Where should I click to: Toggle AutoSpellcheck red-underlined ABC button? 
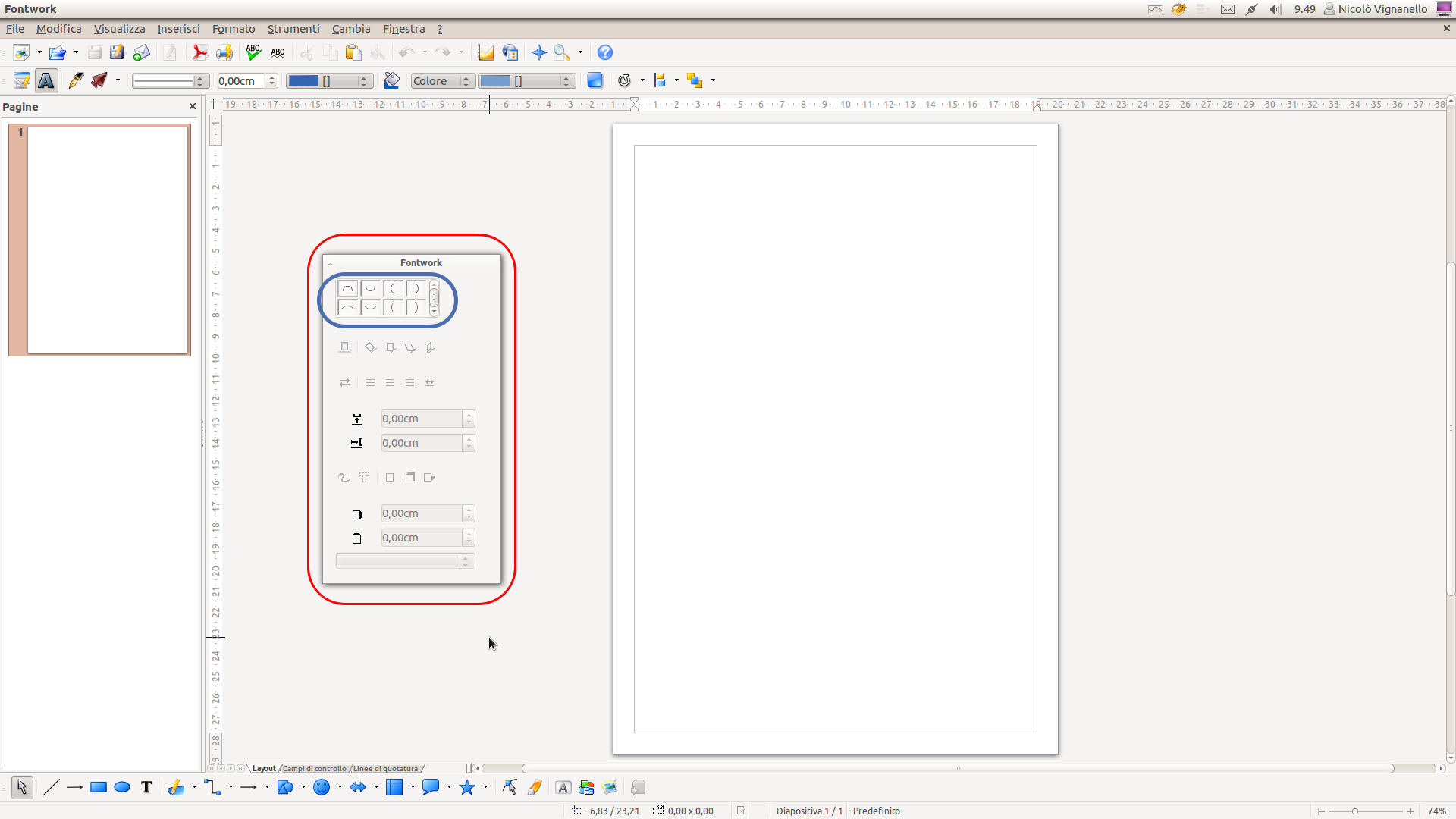tap(278, 53)
